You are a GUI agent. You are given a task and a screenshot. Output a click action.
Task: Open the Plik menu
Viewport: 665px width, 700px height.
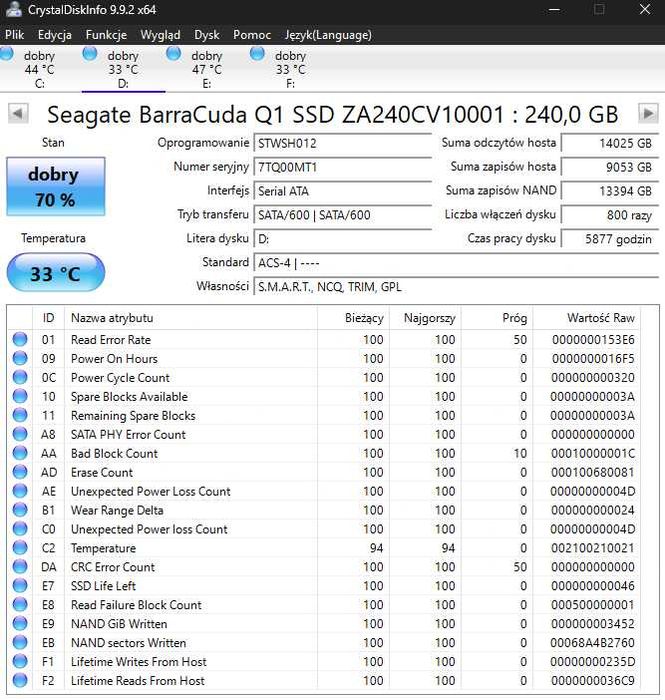point(15,35)
